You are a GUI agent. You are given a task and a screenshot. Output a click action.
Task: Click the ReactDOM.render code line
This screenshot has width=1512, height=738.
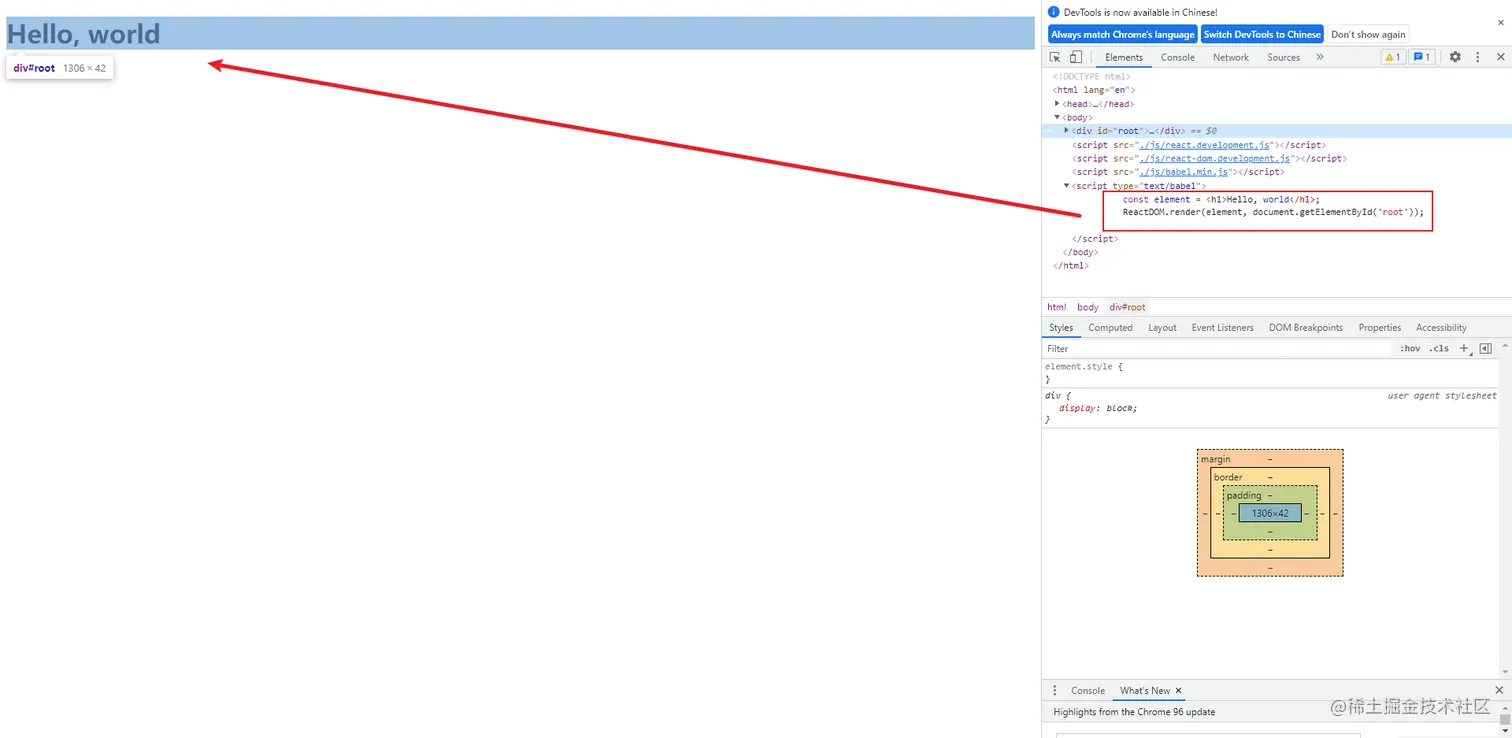coord(1272,212)
